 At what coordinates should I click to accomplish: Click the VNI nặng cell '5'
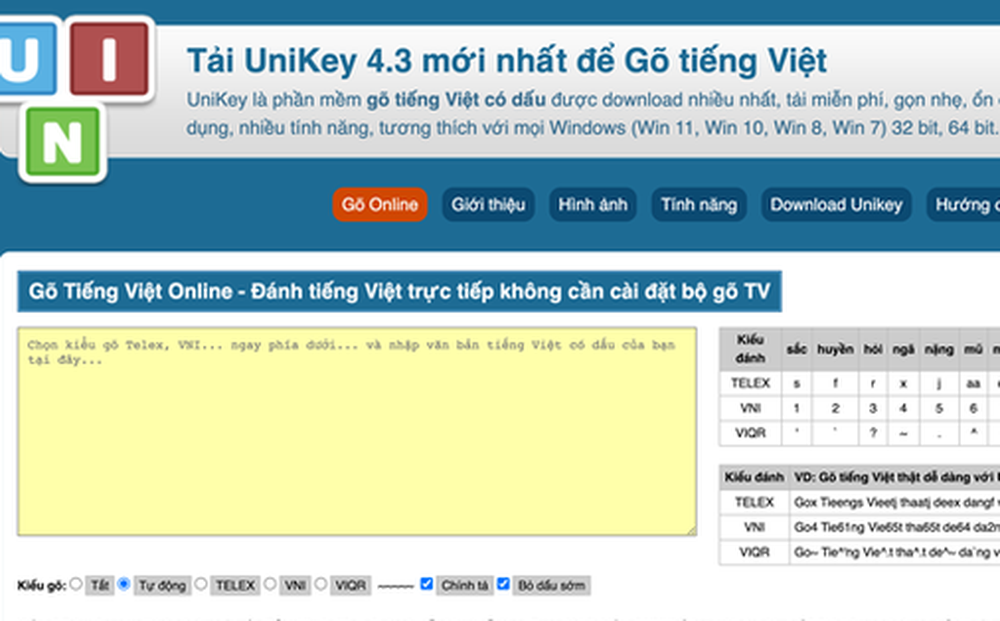pos(939,408)
